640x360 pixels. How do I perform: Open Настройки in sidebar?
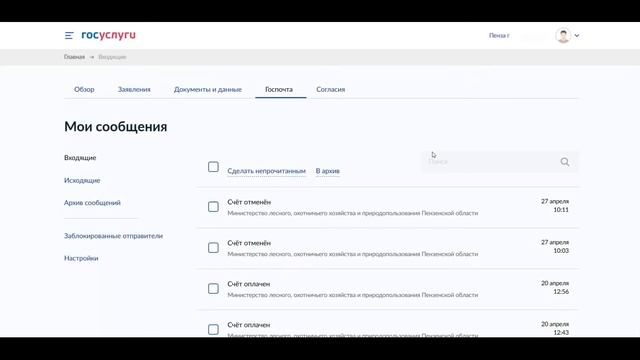click(x=81, y=258)
